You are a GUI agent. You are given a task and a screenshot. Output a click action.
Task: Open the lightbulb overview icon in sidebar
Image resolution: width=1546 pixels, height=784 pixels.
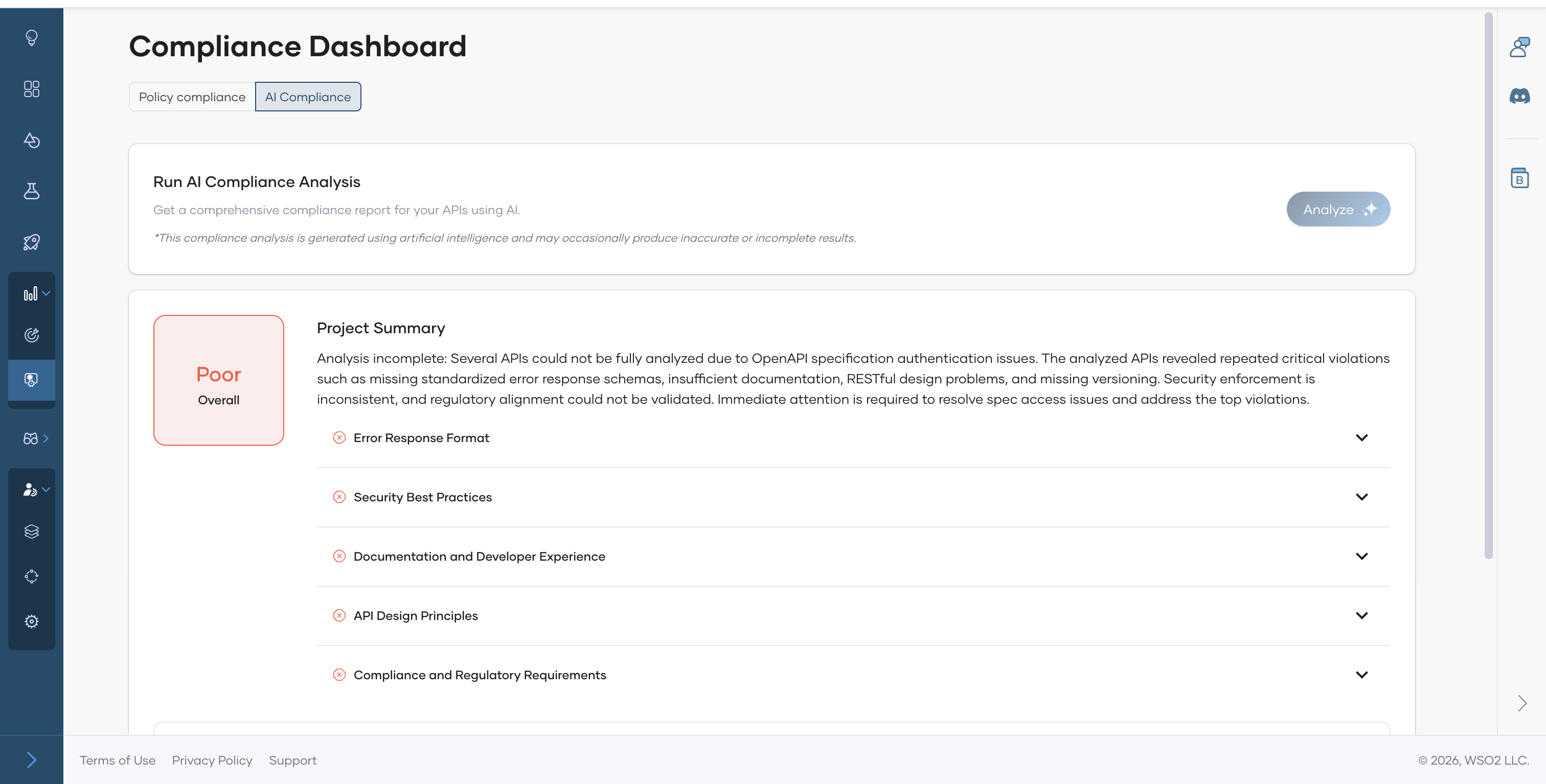(31, 38)
